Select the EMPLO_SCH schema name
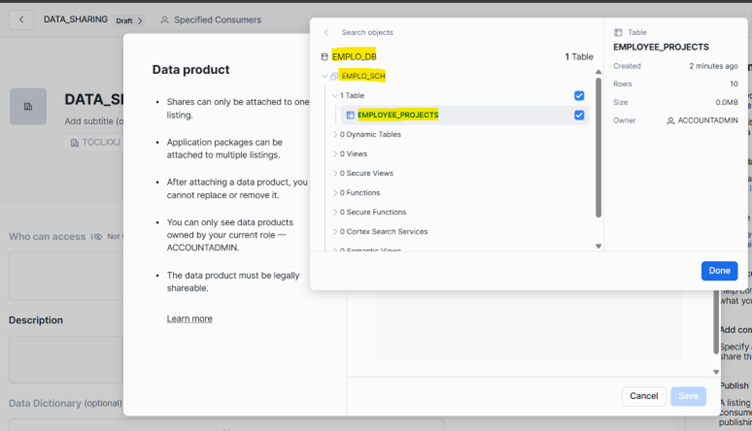The image size is (752, 431). coord(363,76)
